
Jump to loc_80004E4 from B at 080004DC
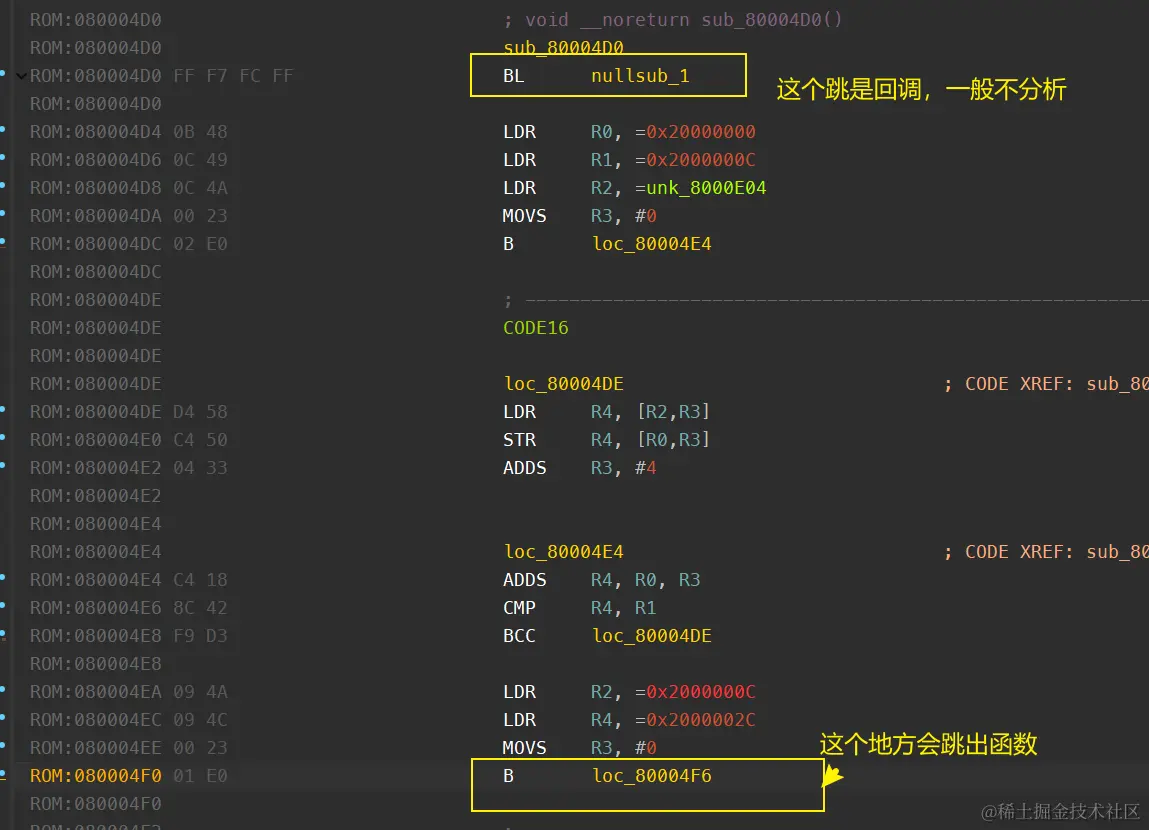[x=651, y=244]
